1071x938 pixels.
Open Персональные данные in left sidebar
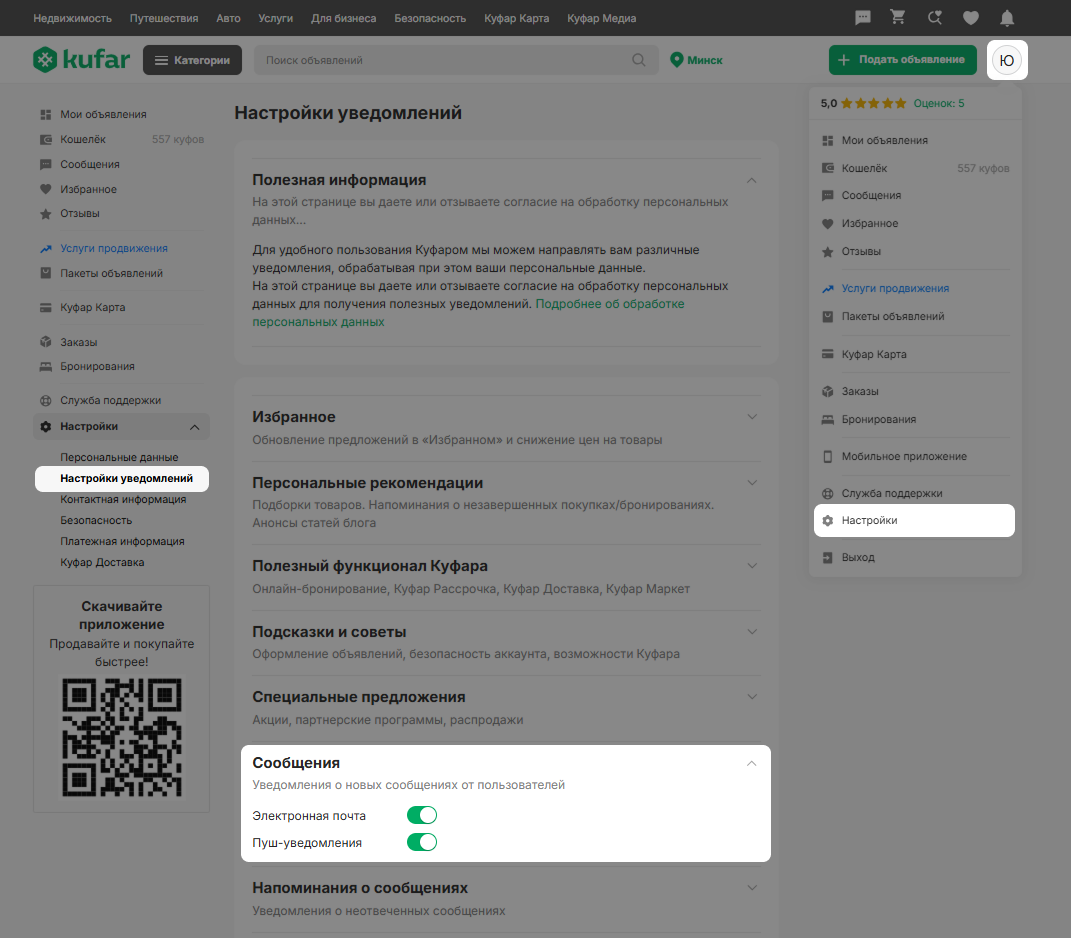(x=119, y=457)
